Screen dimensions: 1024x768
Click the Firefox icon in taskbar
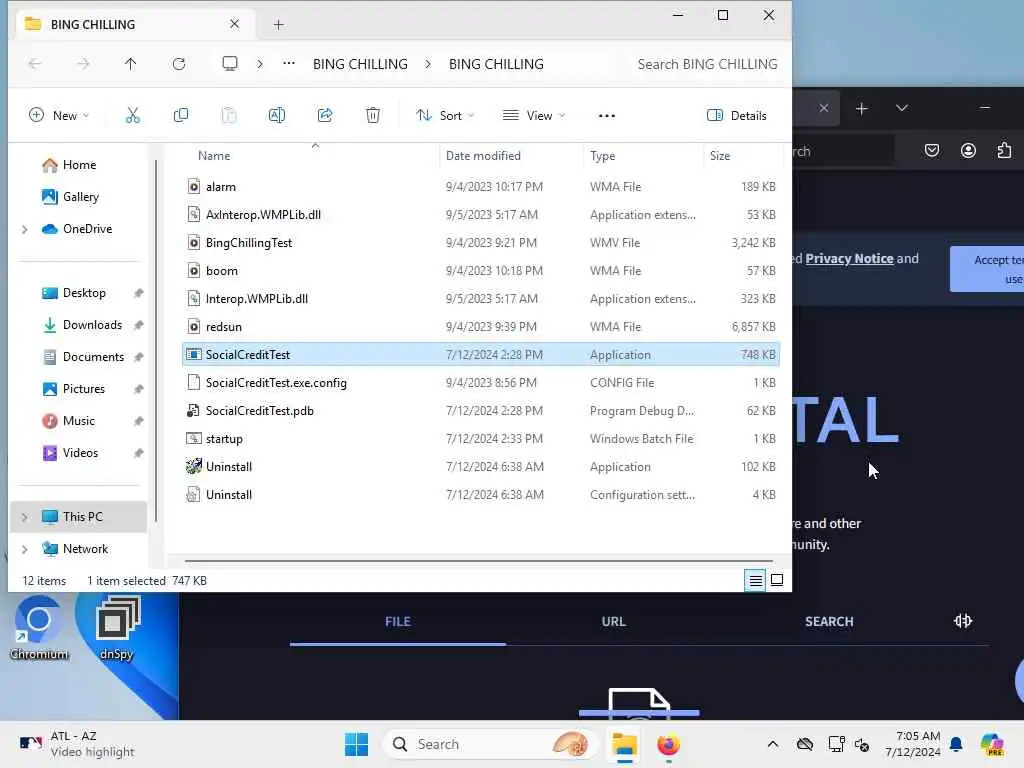click(668, 744)
